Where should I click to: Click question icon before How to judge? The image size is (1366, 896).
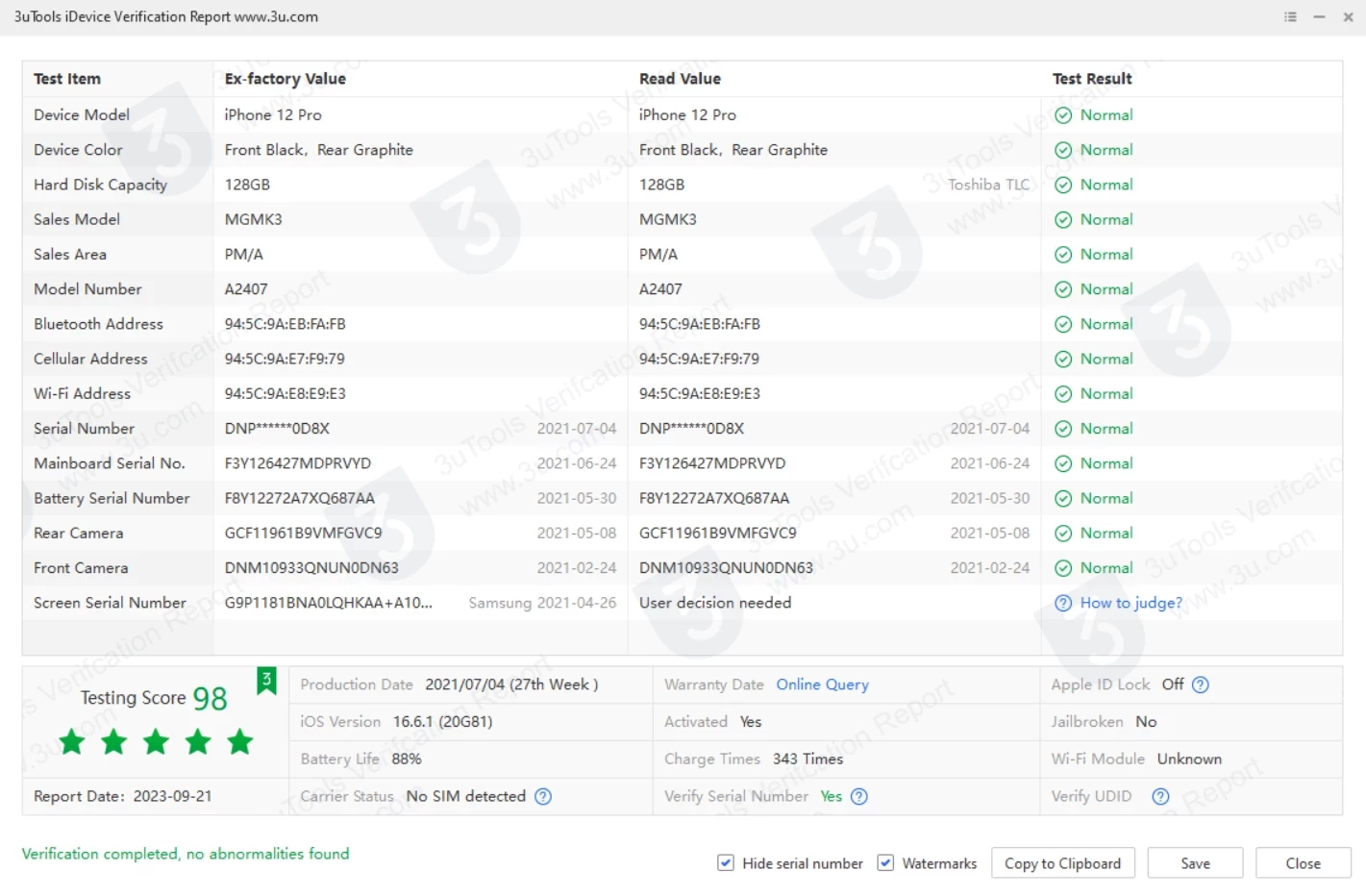(x=1063, y=603)
